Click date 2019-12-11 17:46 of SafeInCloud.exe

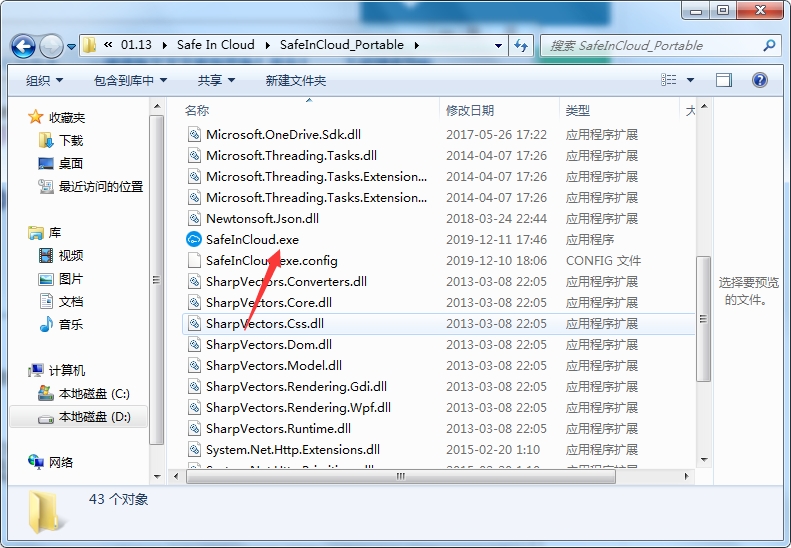click(x=496, y=239)
